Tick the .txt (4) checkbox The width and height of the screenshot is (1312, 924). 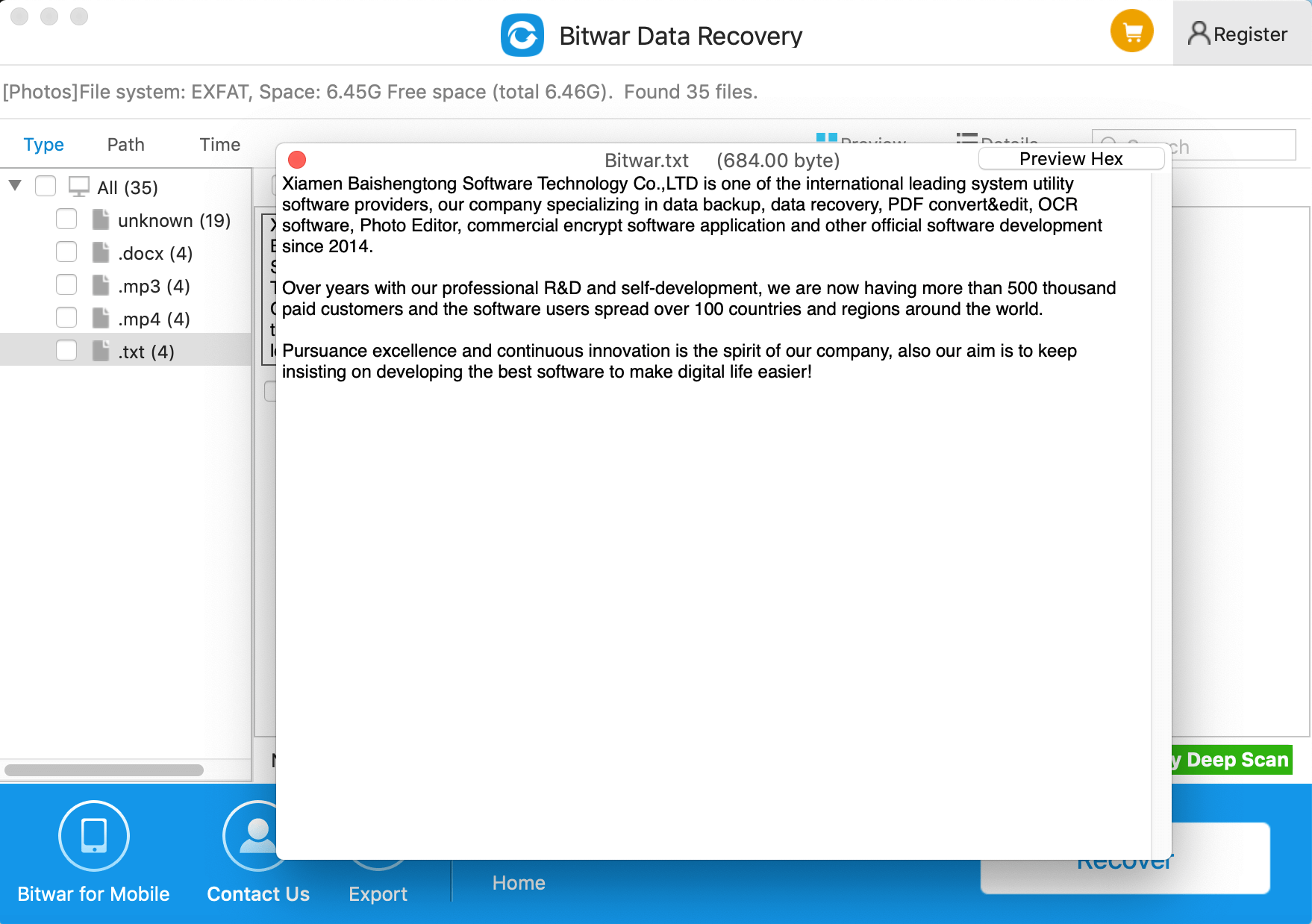[x=66, y=350]
